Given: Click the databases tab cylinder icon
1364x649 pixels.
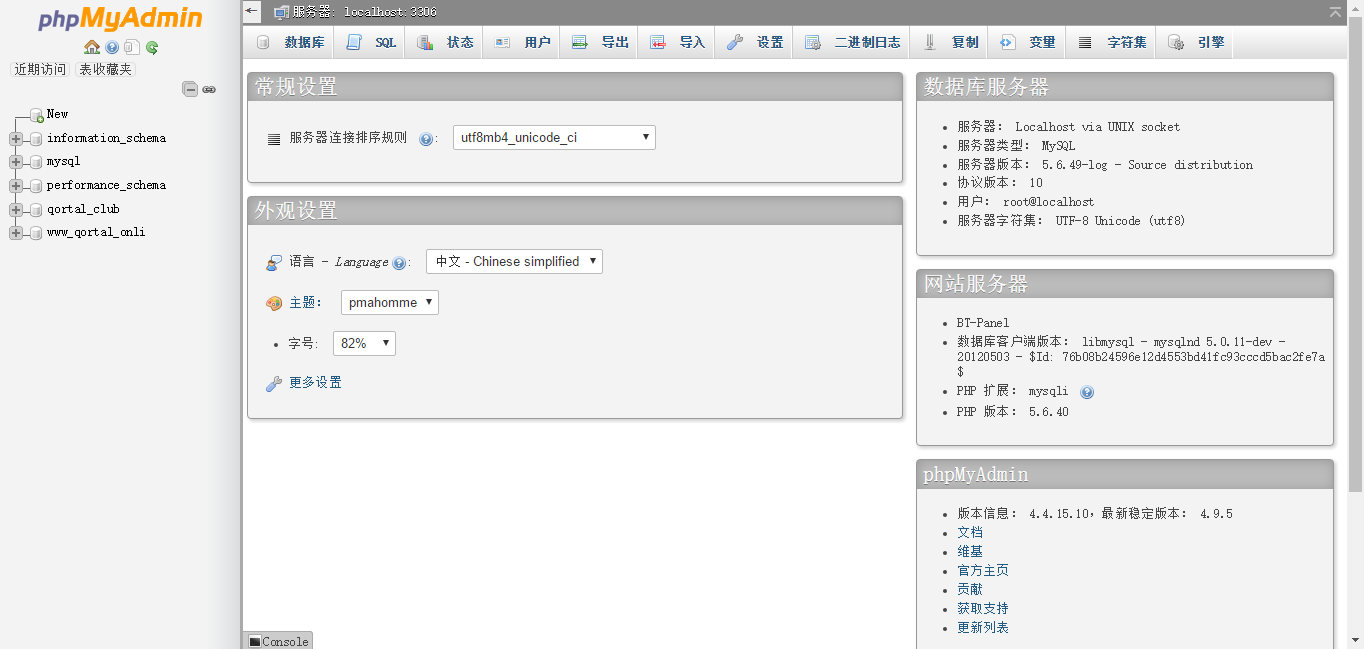Looking at the screenshot, I should (x=263, y=42).
